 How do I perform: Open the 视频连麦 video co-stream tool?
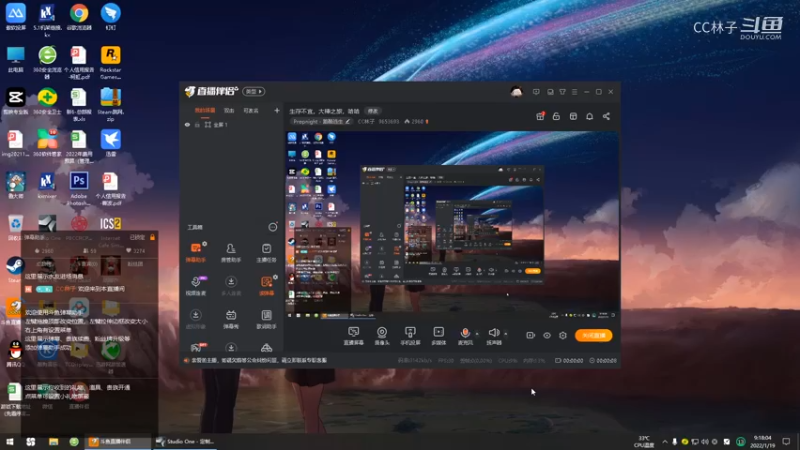click(195, 286)
